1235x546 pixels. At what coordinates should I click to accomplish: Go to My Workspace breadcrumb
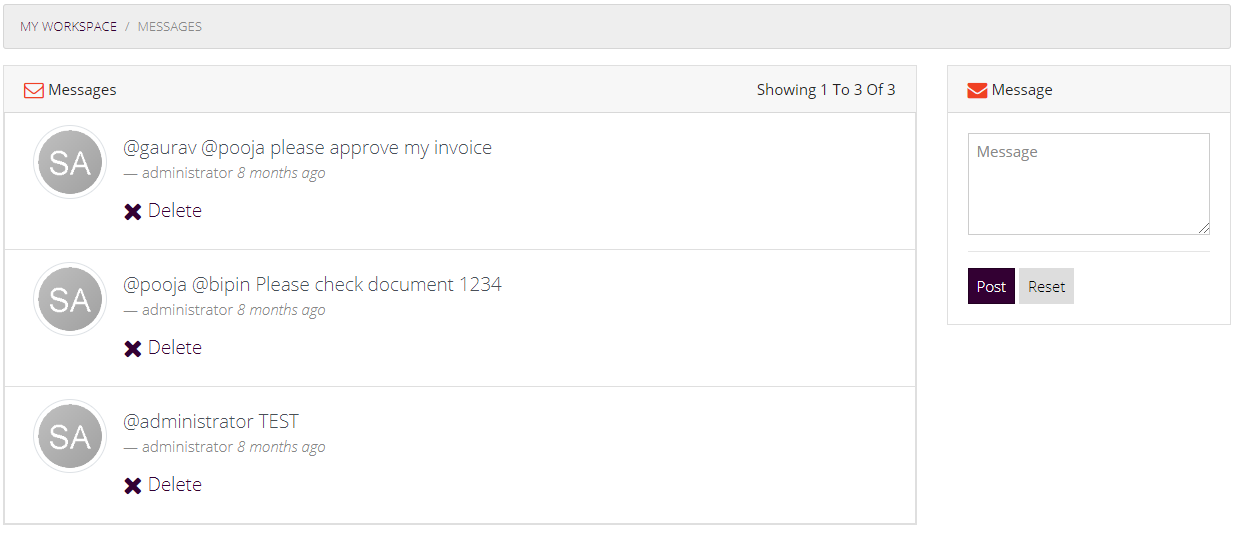coord(68,27)
